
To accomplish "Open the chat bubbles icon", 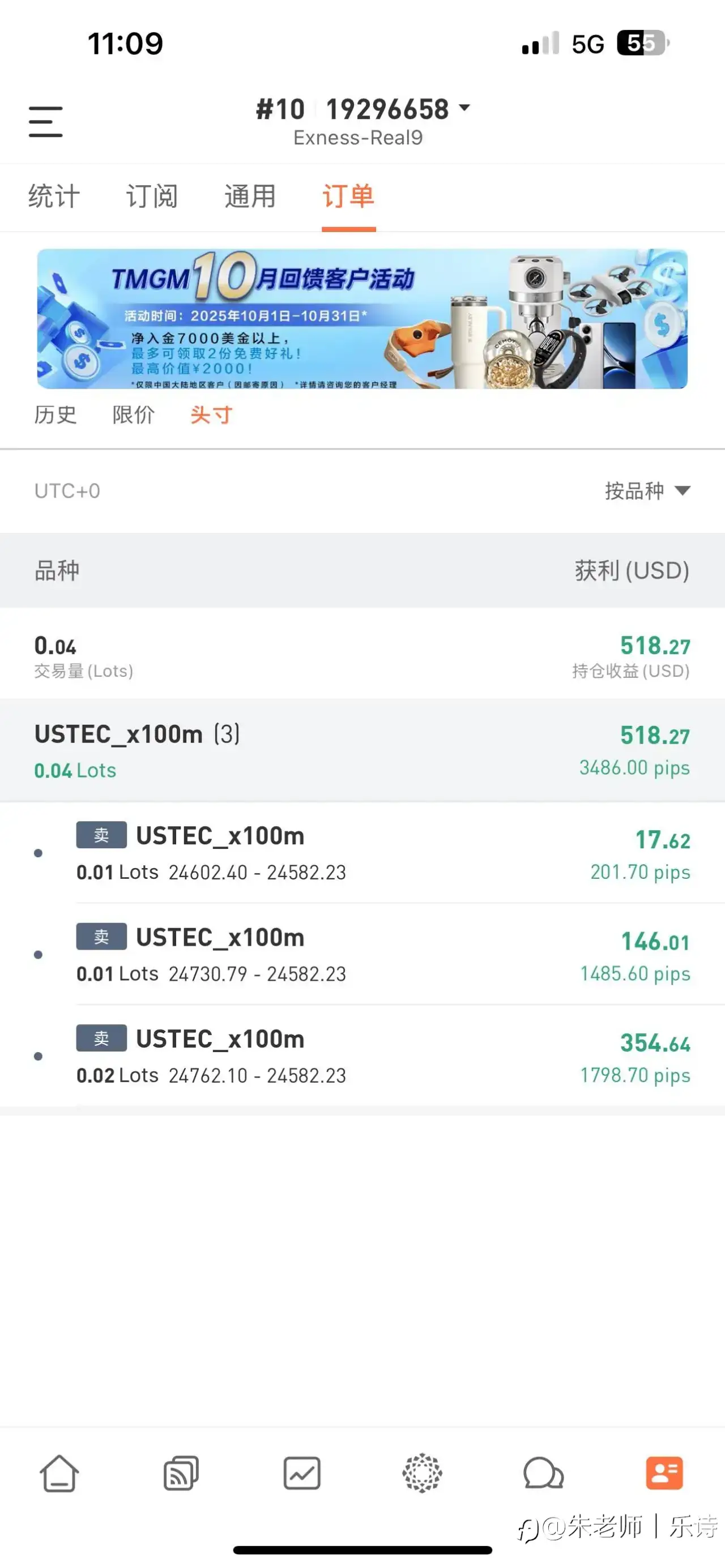I will pyautogui.click(x=543, y=1473).
